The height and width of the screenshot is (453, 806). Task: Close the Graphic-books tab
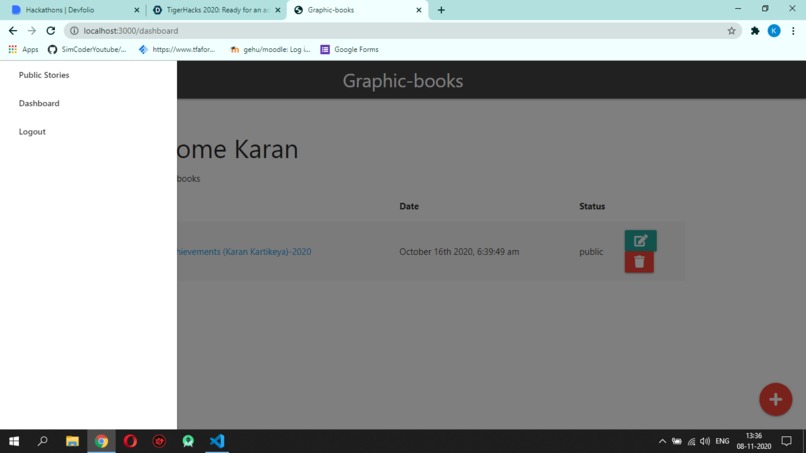click(x=419, y=10)
